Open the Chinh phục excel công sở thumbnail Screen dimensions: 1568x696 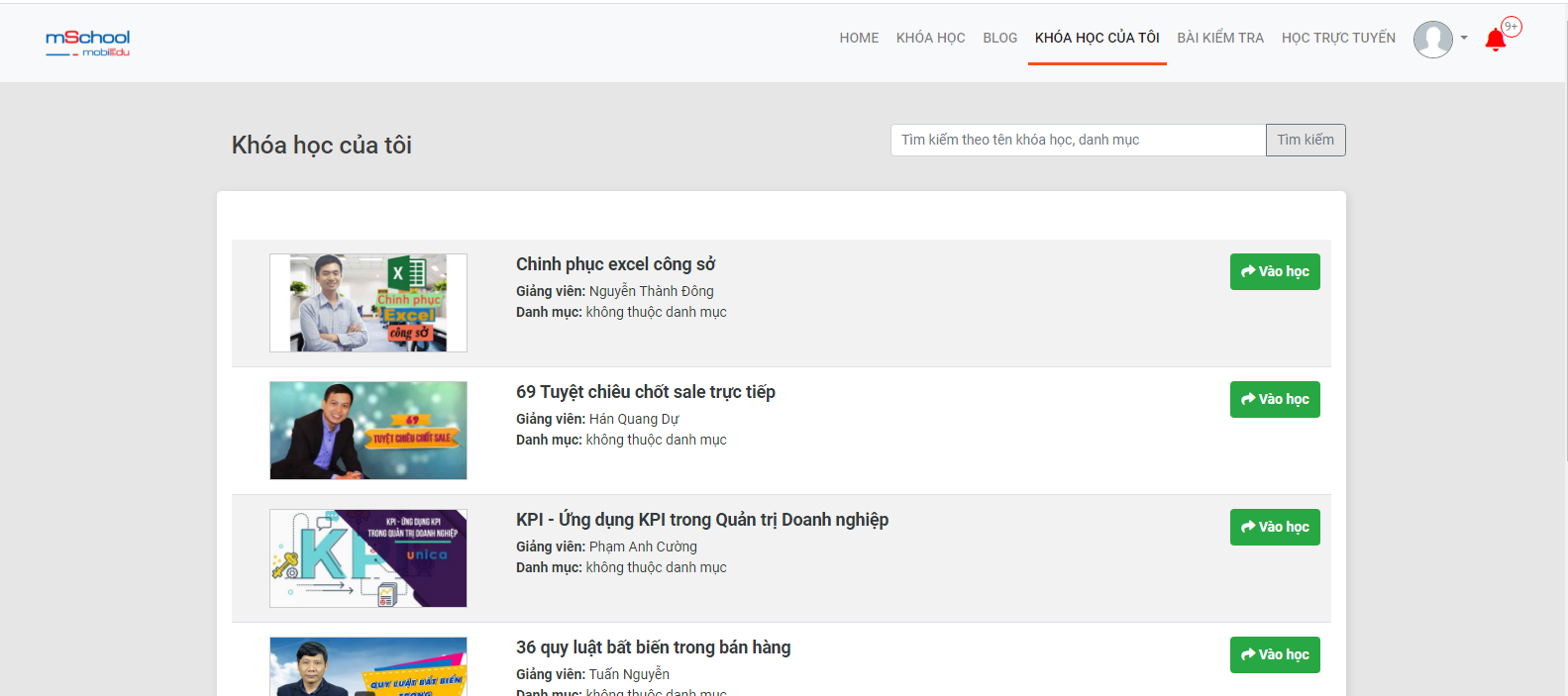[368, 303]
